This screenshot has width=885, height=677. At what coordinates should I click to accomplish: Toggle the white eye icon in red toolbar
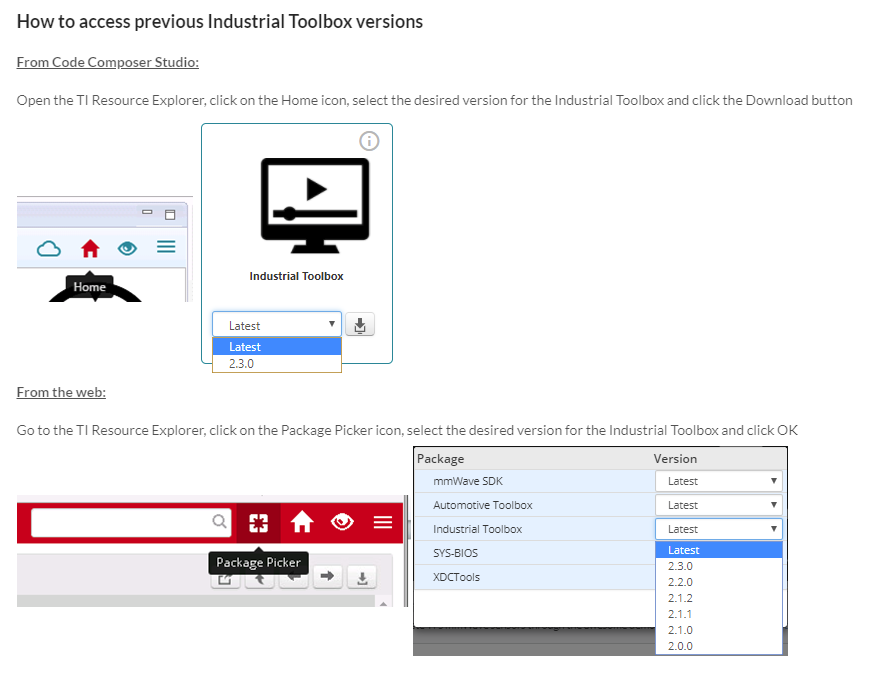(342, 522)
